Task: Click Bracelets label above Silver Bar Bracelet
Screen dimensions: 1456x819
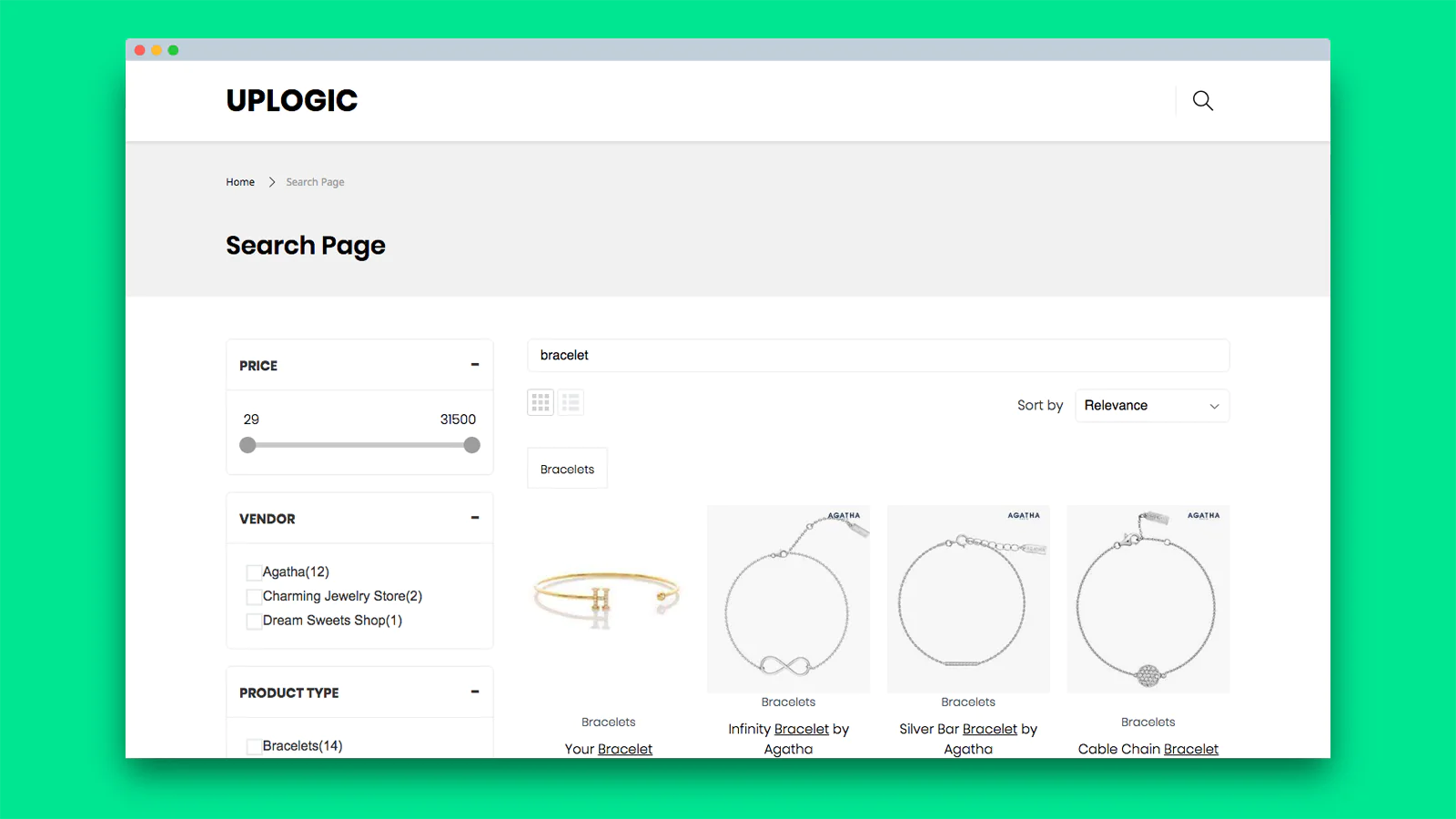Action: [x=968, y=702]
